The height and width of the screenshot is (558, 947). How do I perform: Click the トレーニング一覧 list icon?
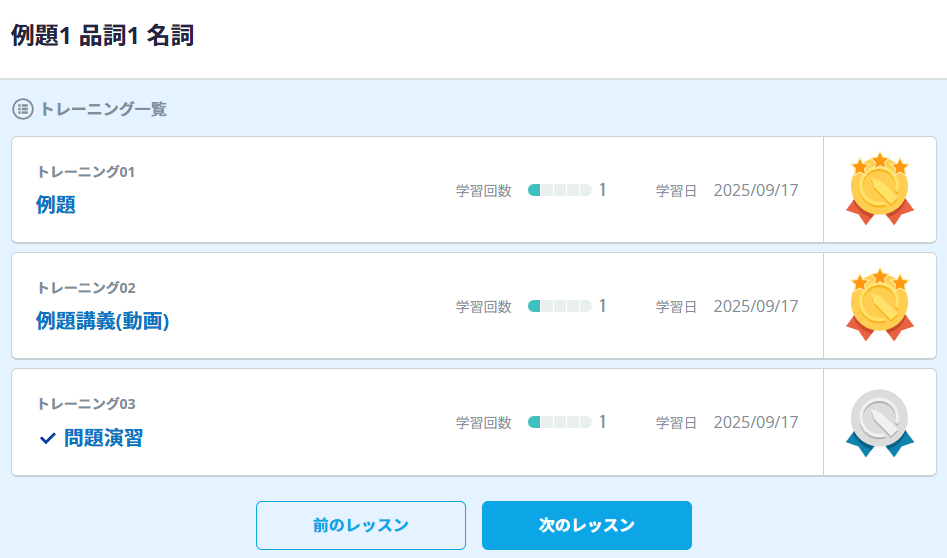pyautogui.click(x=22, y=109)
